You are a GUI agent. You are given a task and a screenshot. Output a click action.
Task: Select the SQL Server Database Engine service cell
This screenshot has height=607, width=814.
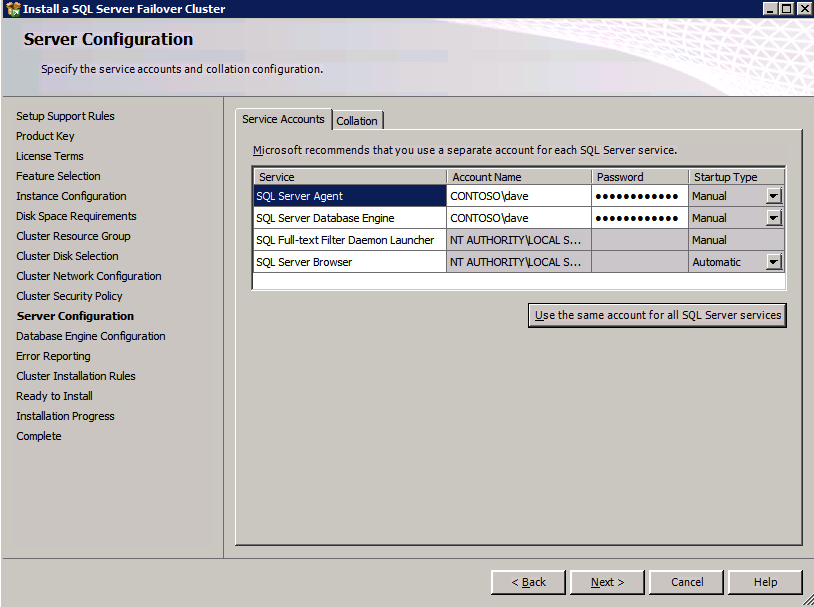(349, 218)
